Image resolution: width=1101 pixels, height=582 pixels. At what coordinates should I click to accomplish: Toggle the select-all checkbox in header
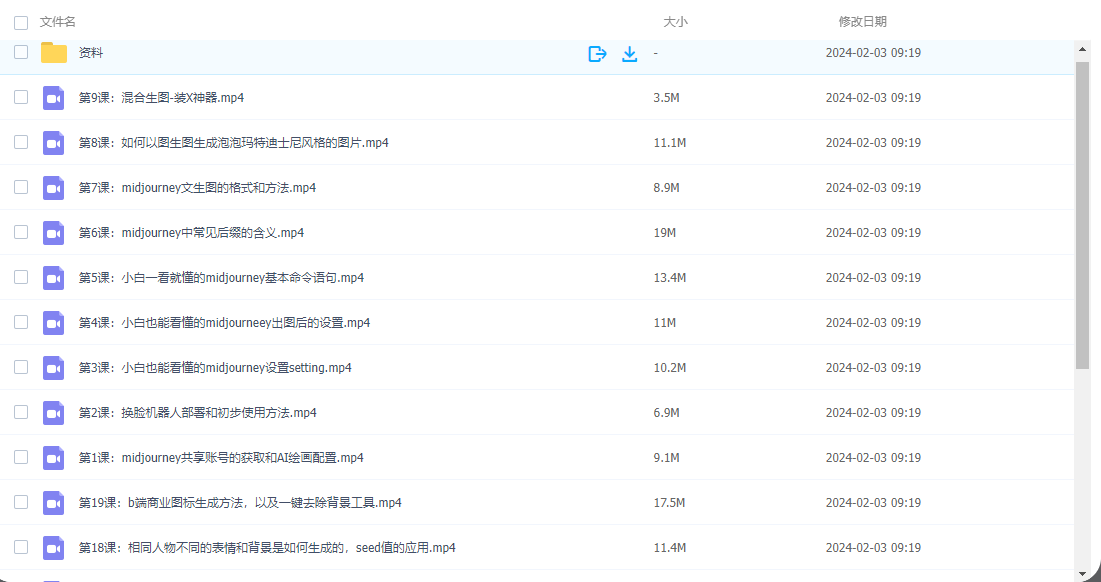coord(21,22)
